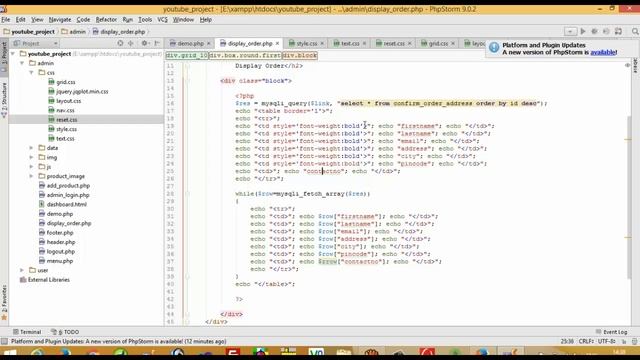Click the CRLF line separator indicator
The height and width of the screenshot is (360, 640).
[586, 341]
